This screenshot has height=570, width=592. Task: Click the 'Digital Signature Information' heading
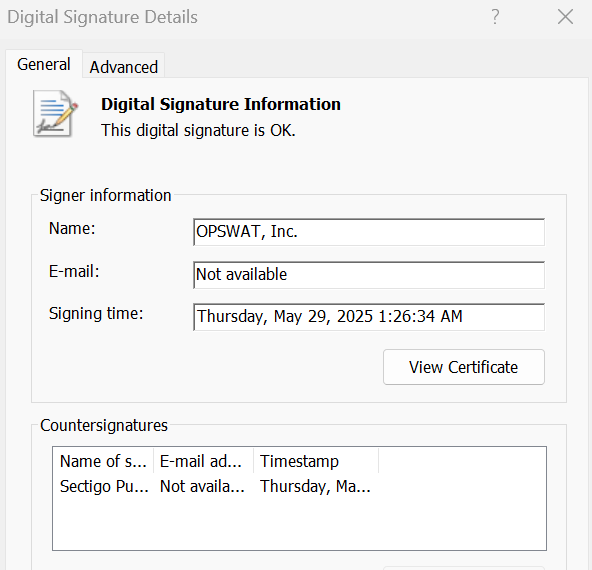point(220,104)
